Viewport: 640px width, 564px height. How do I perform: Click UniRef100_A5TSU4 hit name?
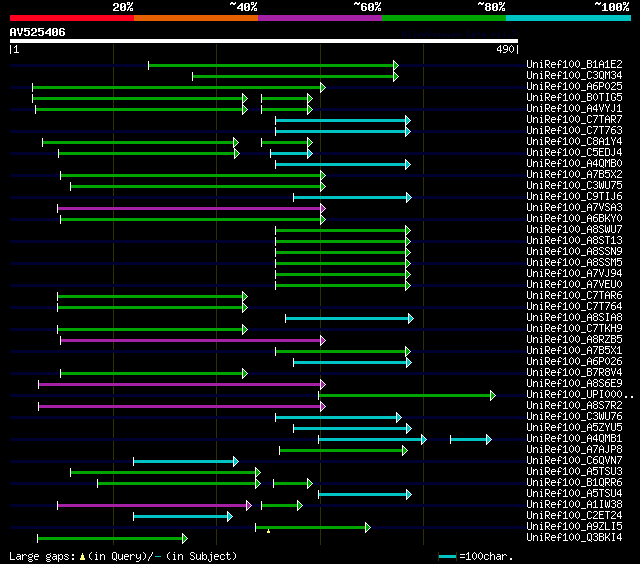[574, 494]
